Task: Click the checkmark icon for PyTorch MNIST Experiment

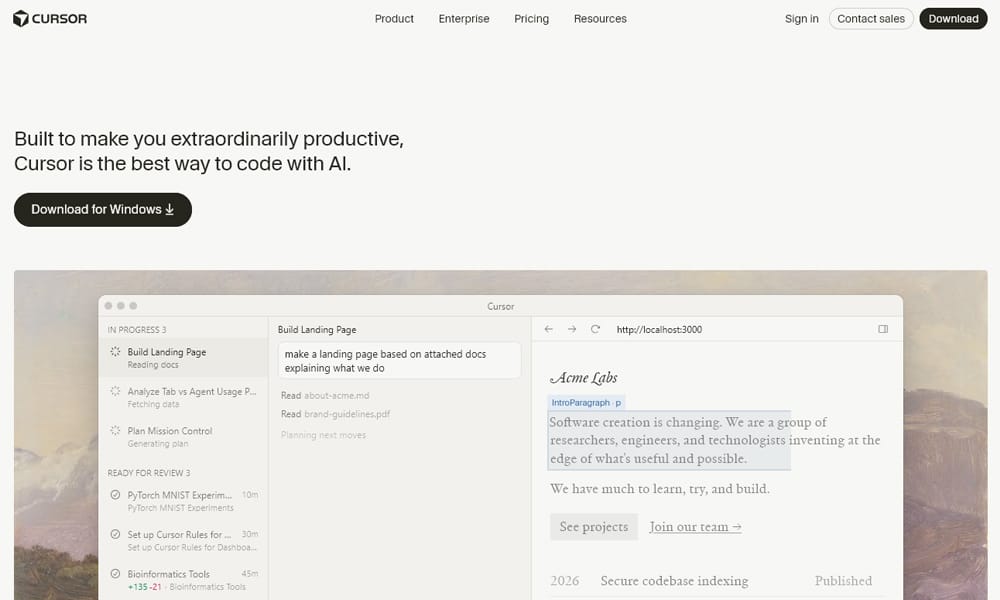Action: coord(115,495)
